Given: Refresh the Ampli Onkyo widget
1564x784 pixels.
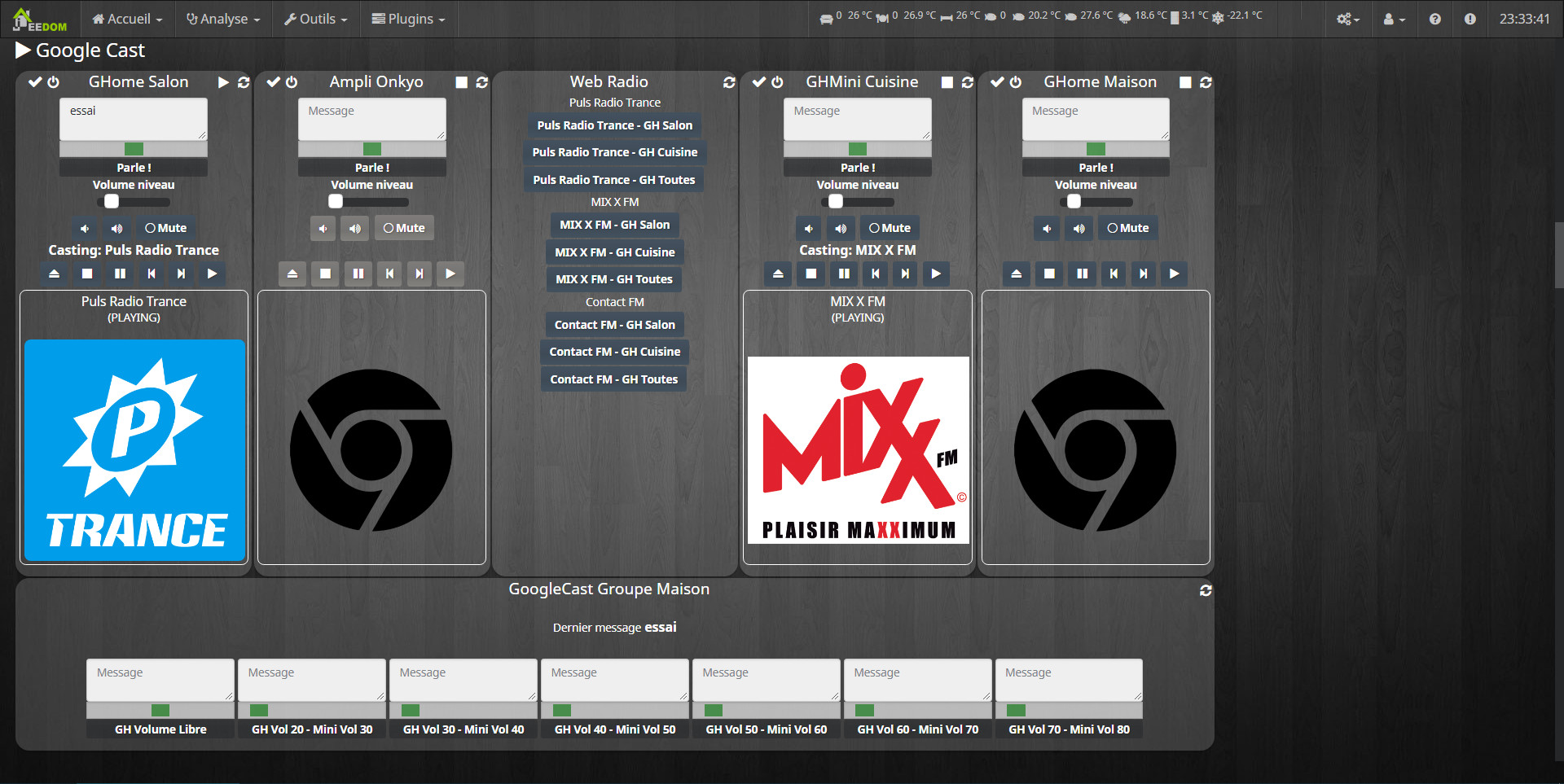Looking at the screenshot, I should [481, 82].
